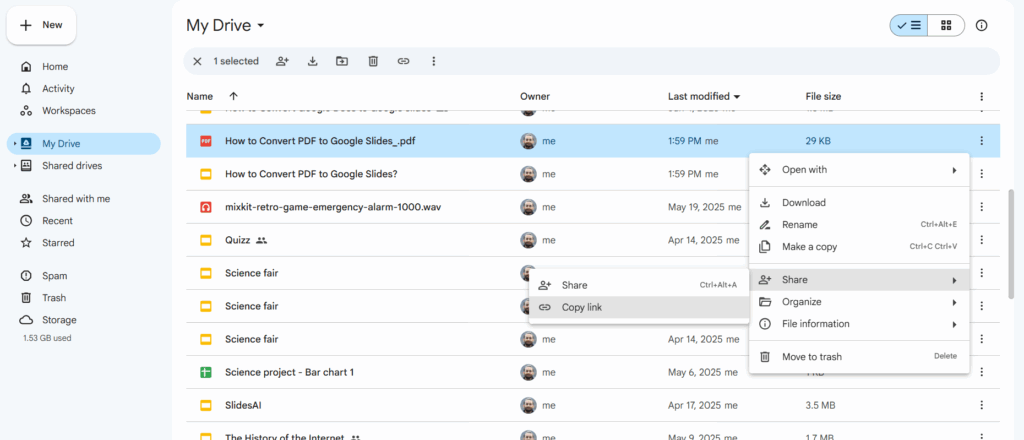Image resolution: width=1024 pixels, height=440 pixels.
Task: Select Copy link from Share submenu
Action: click(x=582, y=307)
